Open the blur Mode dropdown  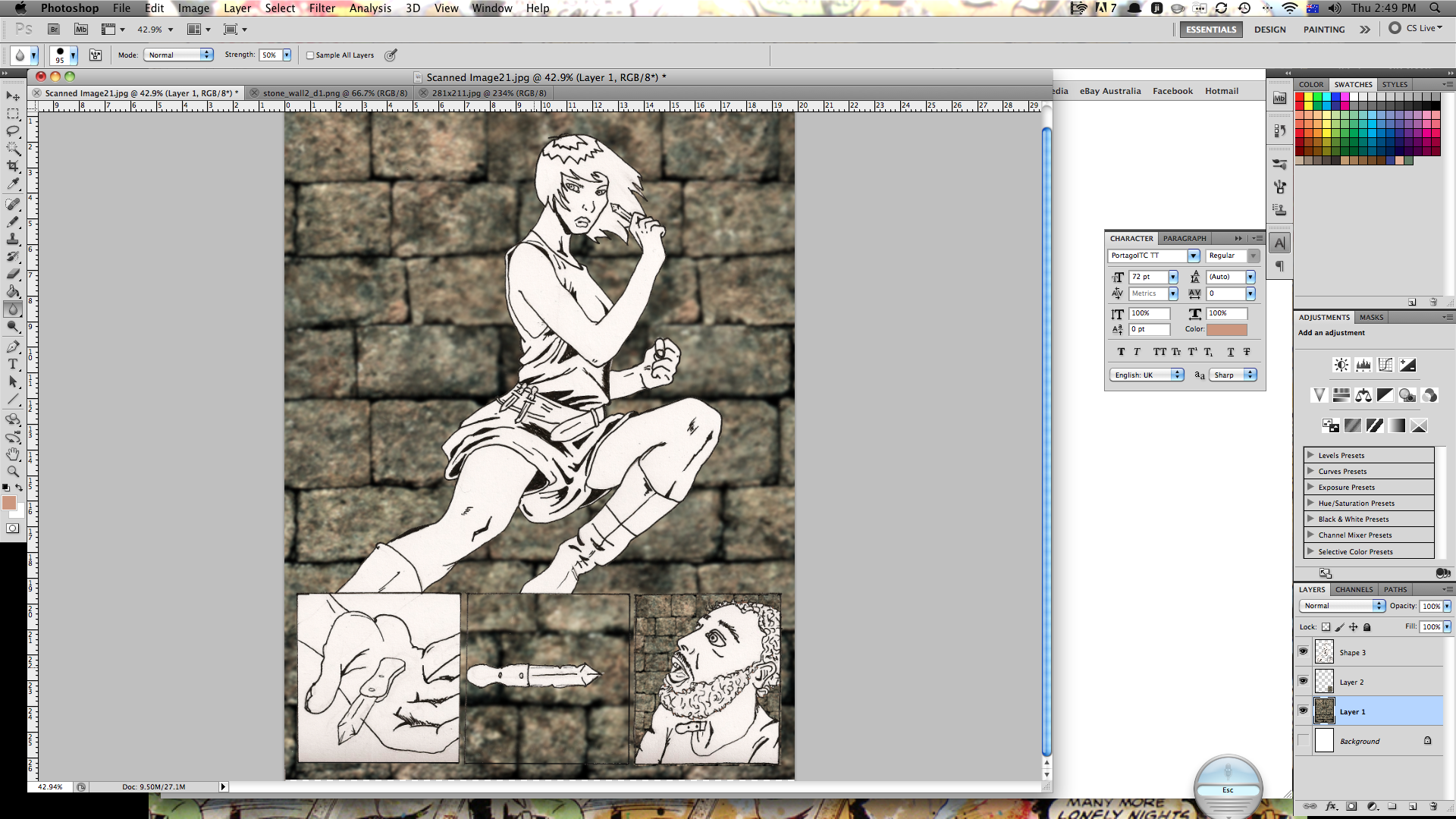[x=179, y=55]
